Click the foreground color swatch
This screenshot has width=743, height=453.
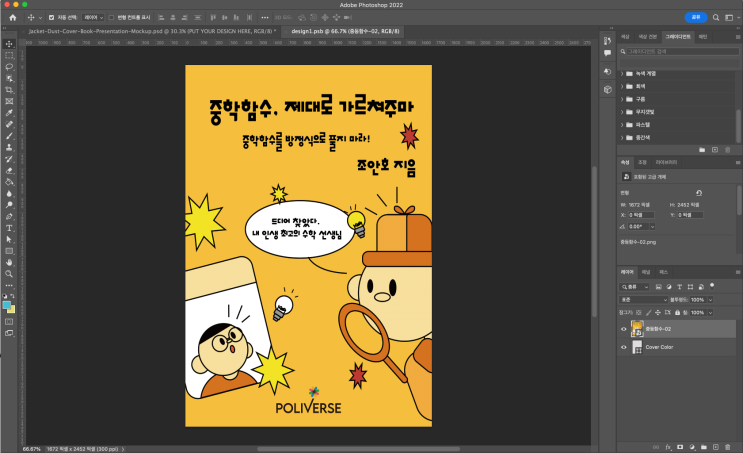click(x=7, y=305)
